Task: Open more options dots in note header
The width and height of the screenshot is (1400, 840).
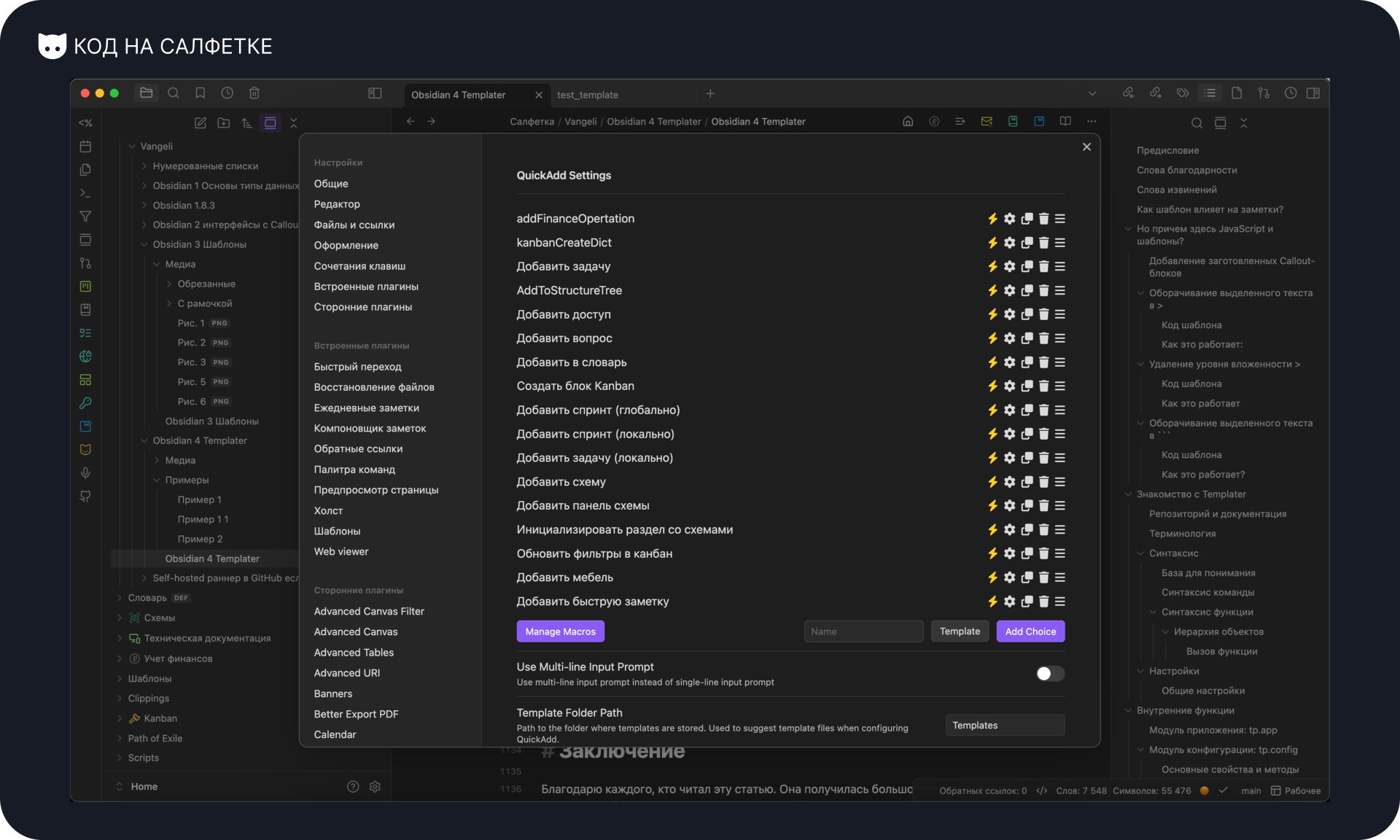Action: [x=1092, y=122]
